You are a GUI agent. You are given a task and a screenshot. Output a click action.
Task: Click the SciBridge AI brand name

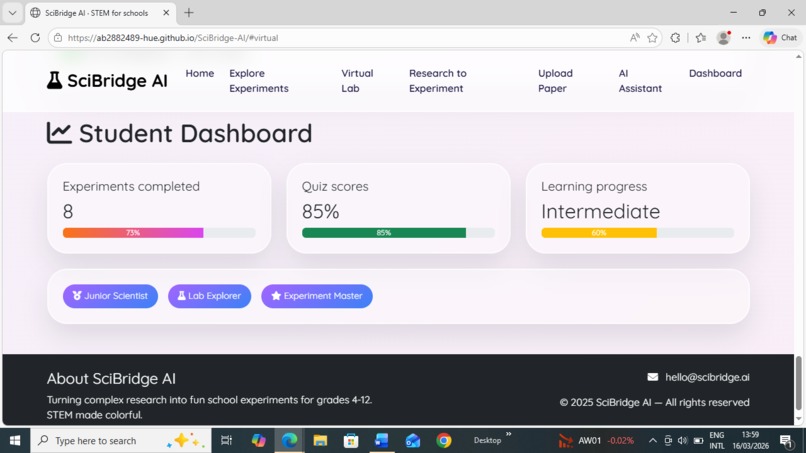point(117,81)
